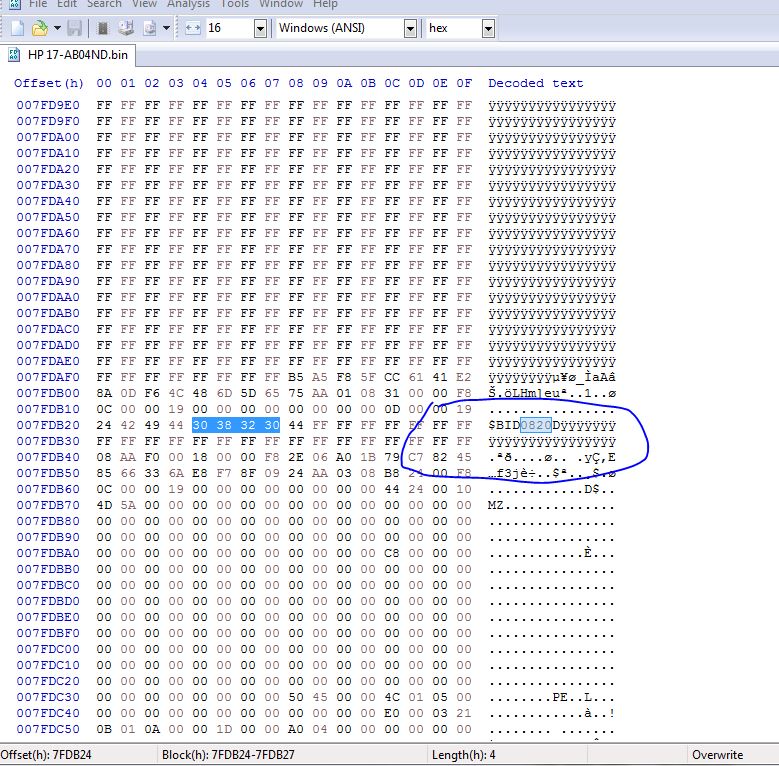
Task: Click the Decoded text column header
Action: [535, 83]
